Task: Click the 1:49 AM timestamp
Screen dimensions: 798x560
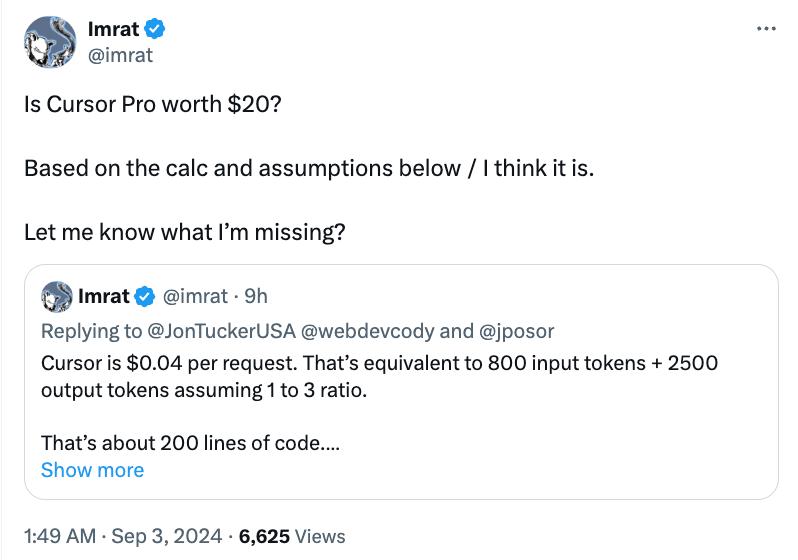Action: click(60, 536)
